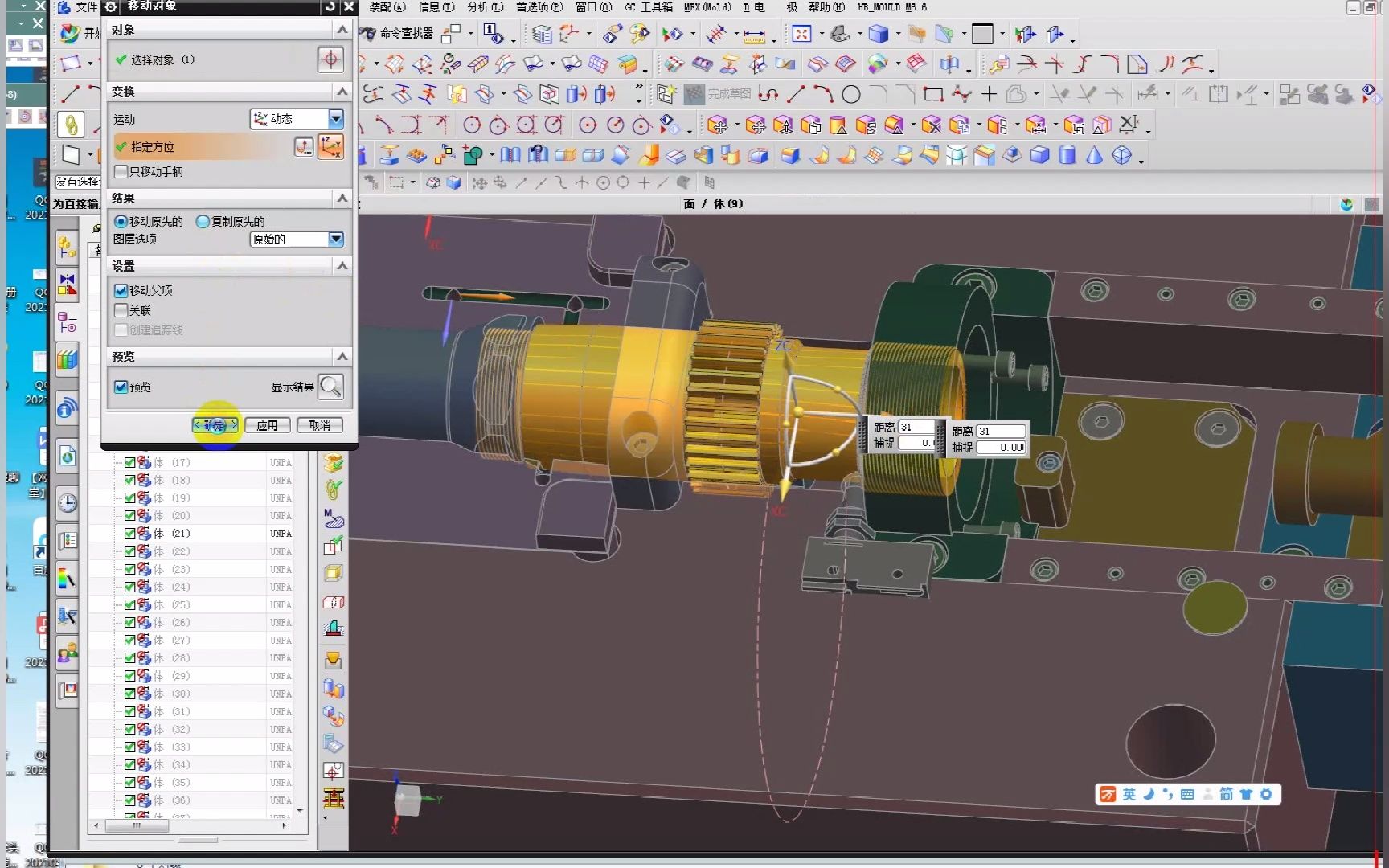Select the circle sketch tool
Viewport: 1389px width, 868px height.
coord(850,95)
